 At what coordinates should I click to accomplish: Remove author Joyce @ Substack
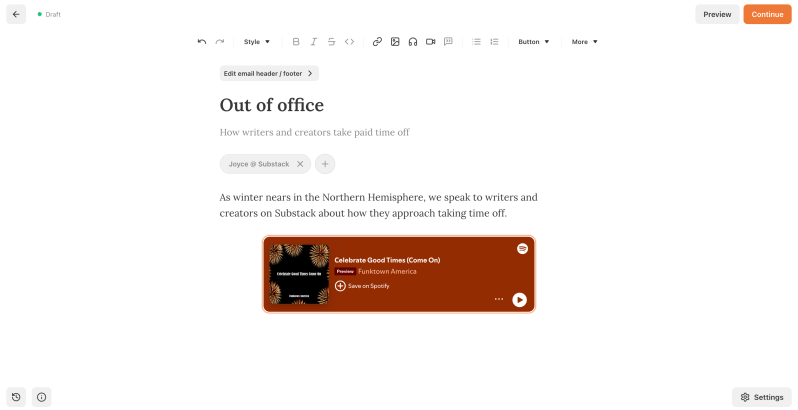(300, 164)
